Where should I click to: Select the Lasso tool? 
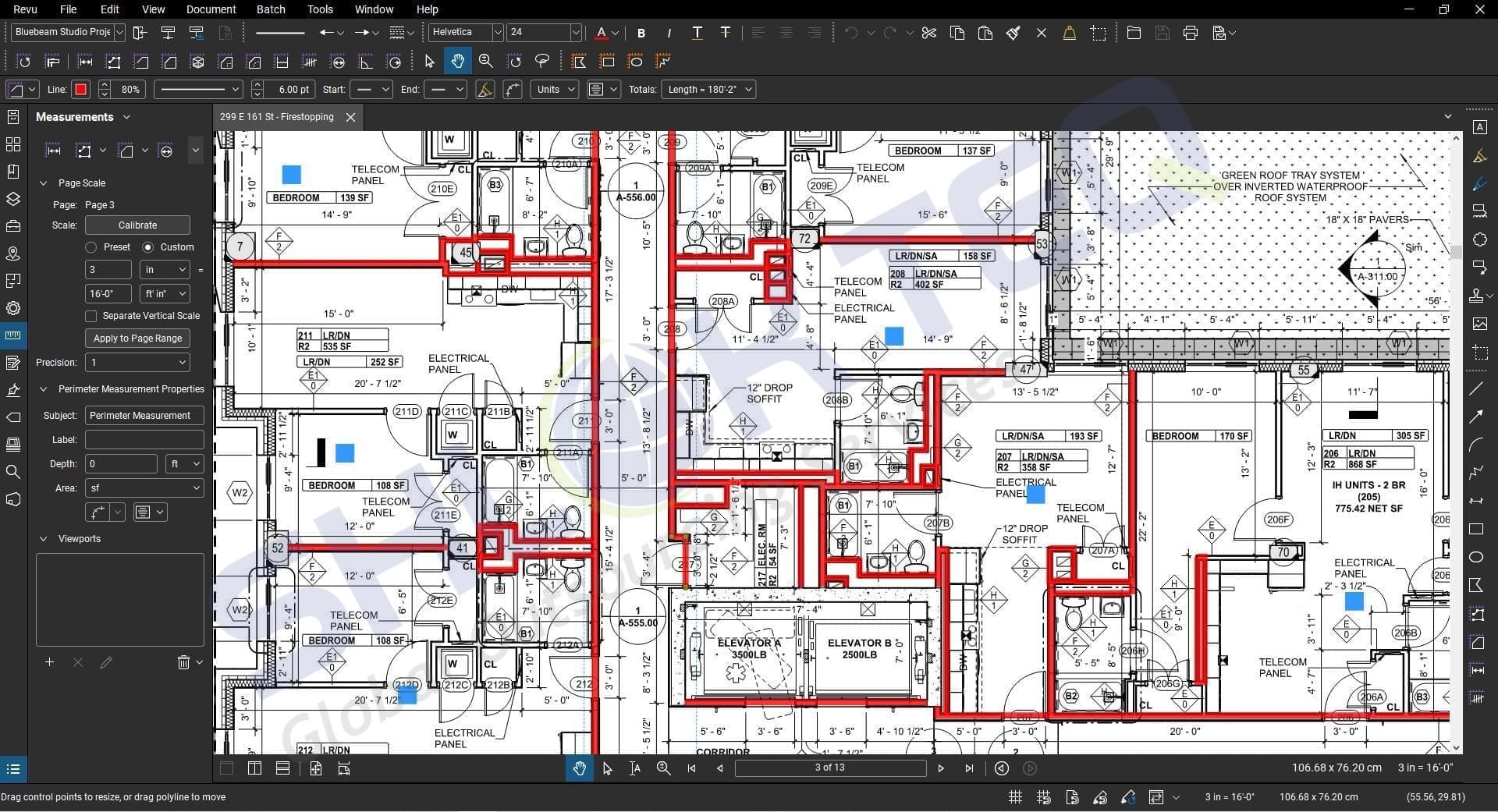[542, 61]
